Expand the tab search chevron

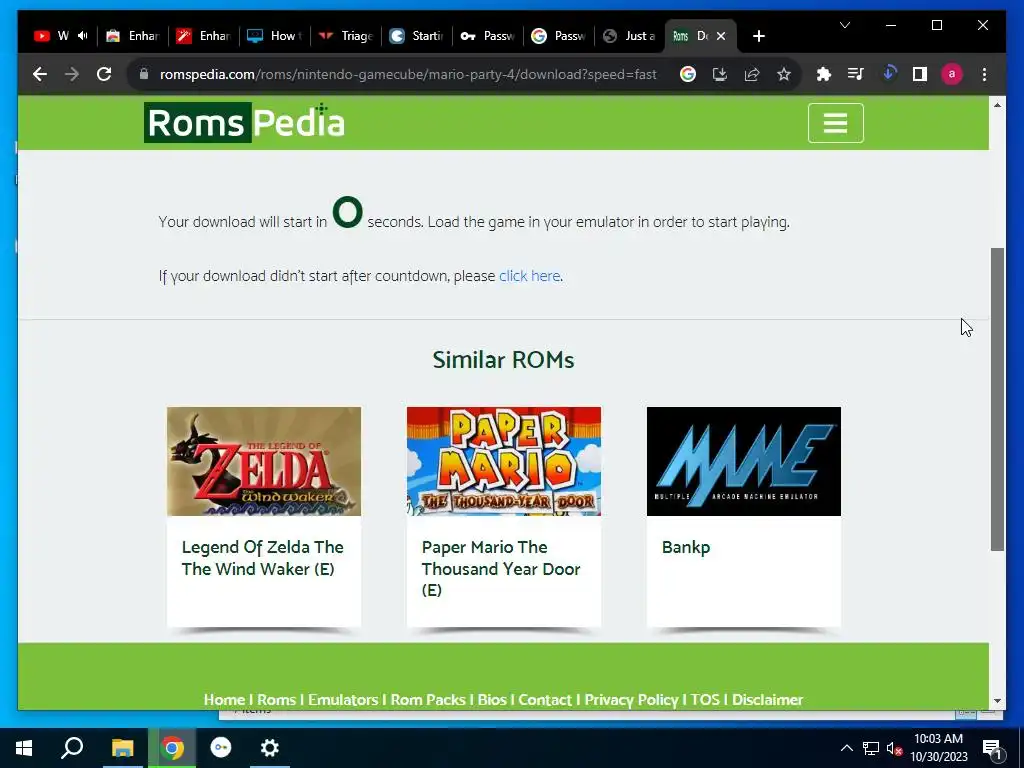844,25
